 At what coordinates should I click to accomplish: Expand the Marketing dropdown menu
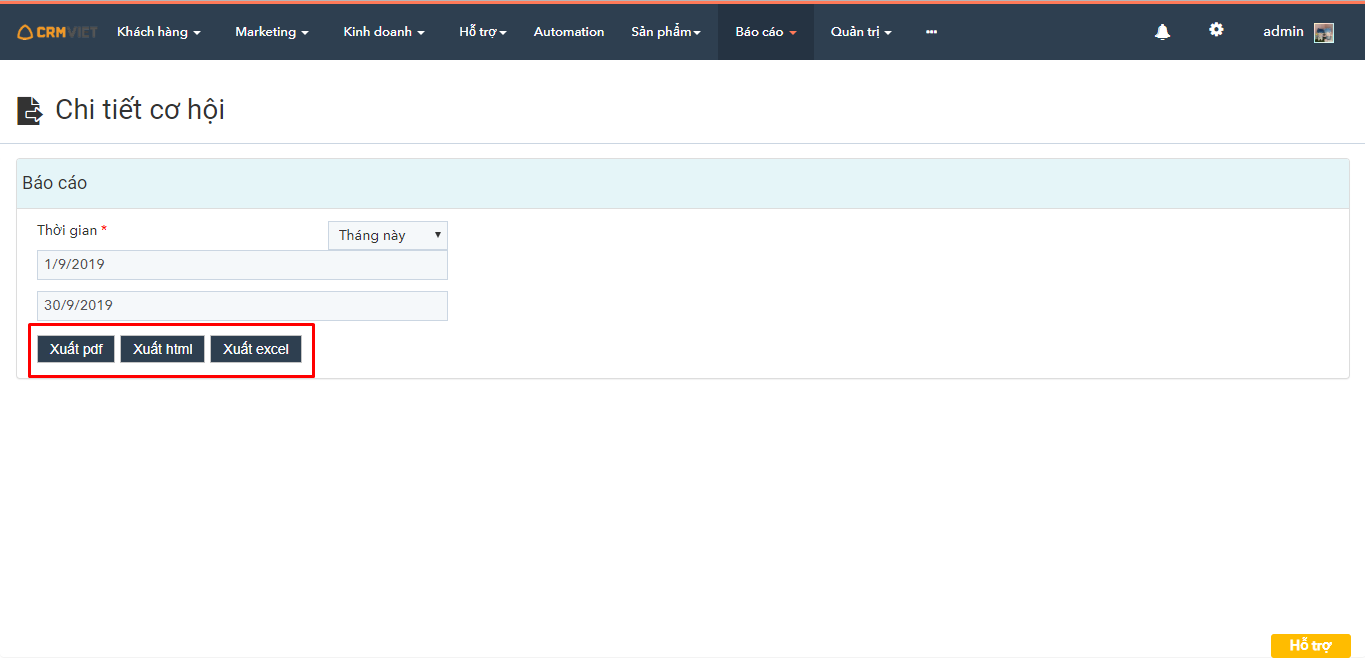271,32
